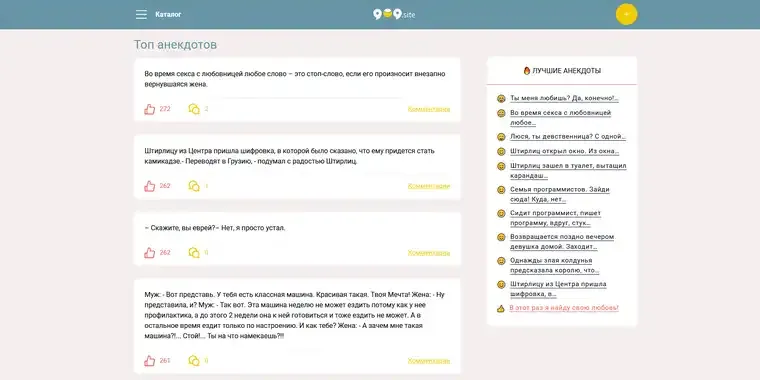760x380 pixels.
Task: Click smiley icon beside 'Однажды злая колдунья'
Action: (501, 261)
